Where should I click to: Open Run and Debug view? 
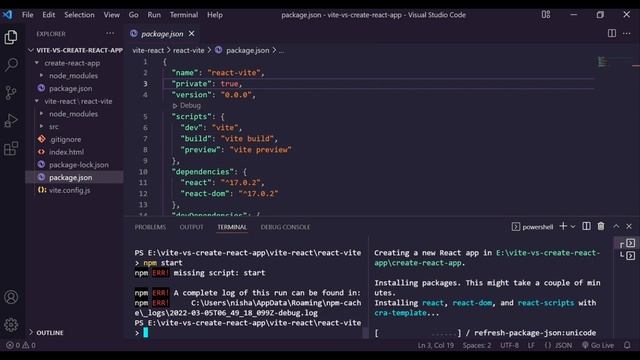11,120
